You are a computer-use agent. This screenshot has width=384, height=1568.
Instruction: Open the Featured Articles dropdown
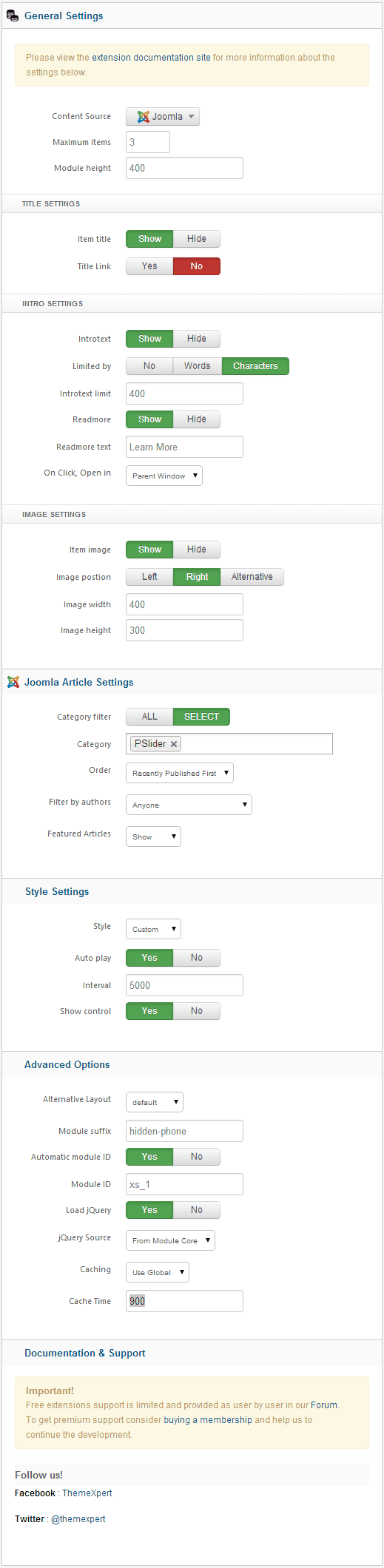pyautogui.click(x=153, y=837)
